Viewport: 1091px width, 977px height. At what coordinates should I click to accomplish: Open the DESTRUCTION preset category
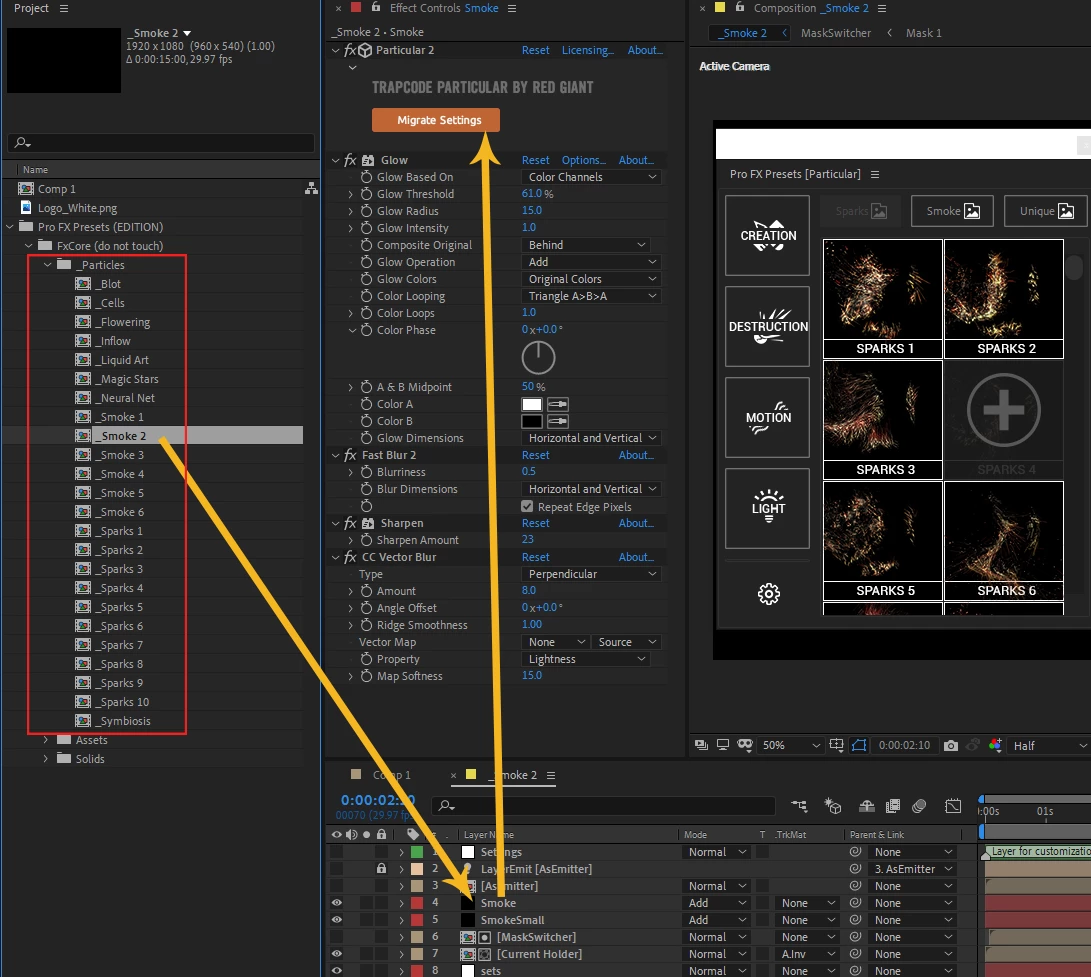pos(767,326)
